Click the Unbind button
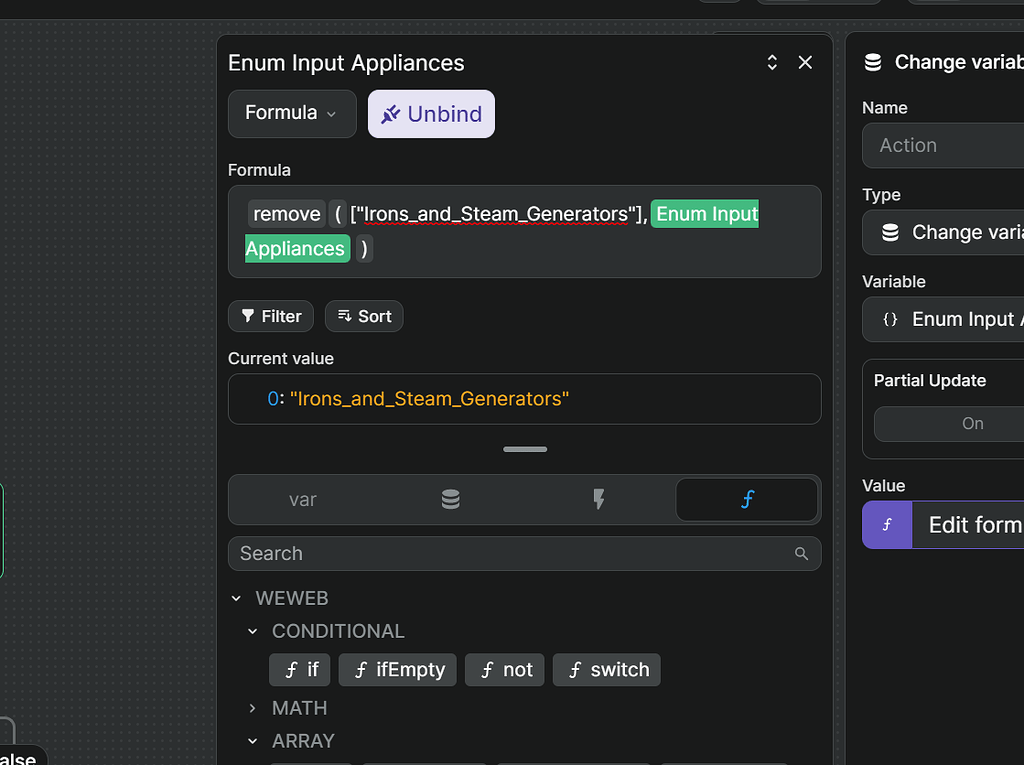Screen dimensions: 1024x765 pos(431,113)
